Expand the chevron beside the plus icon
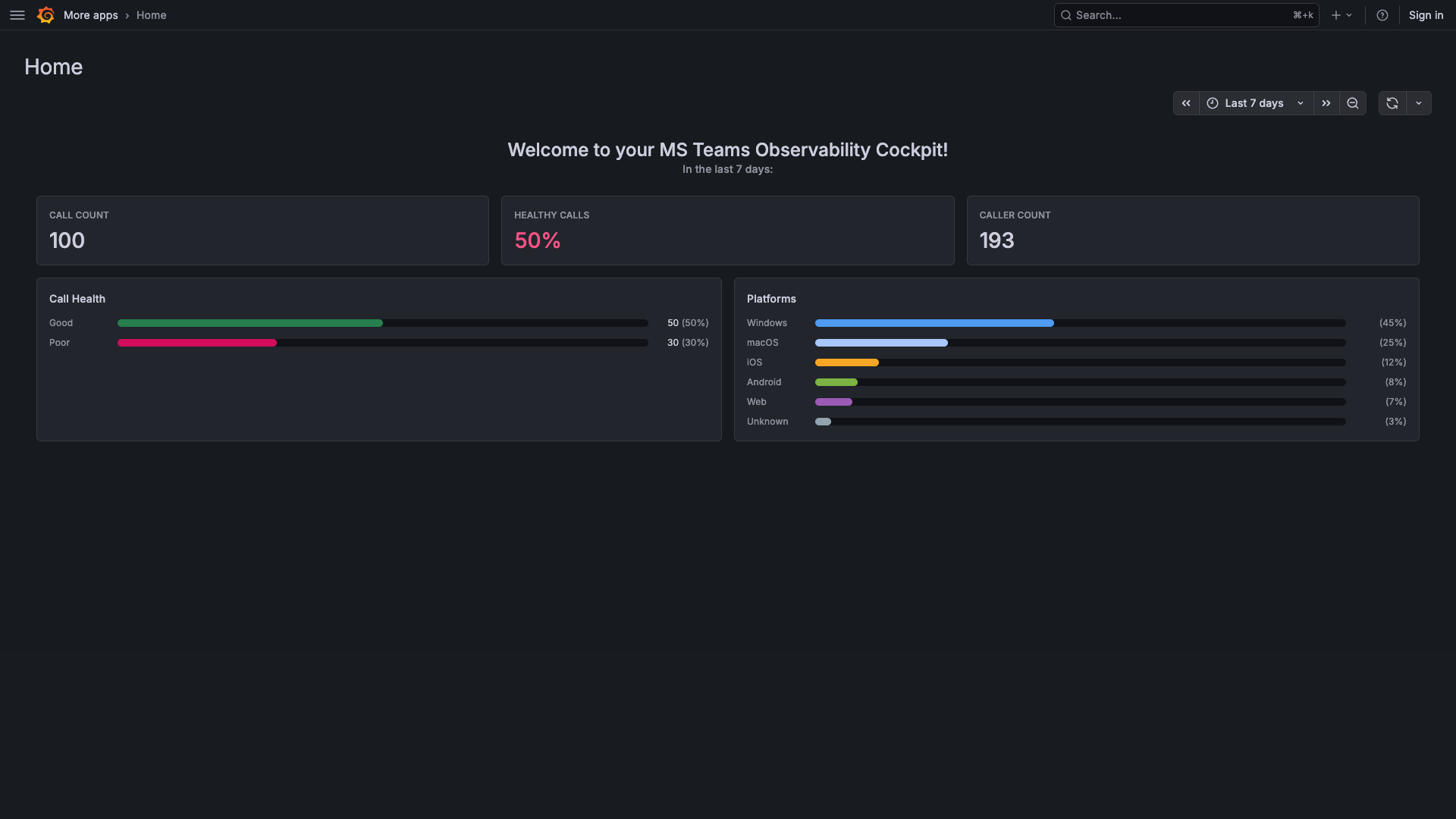Image resolution: width=1456 pixels, height=819 pixels. (x=1349, y=15)
